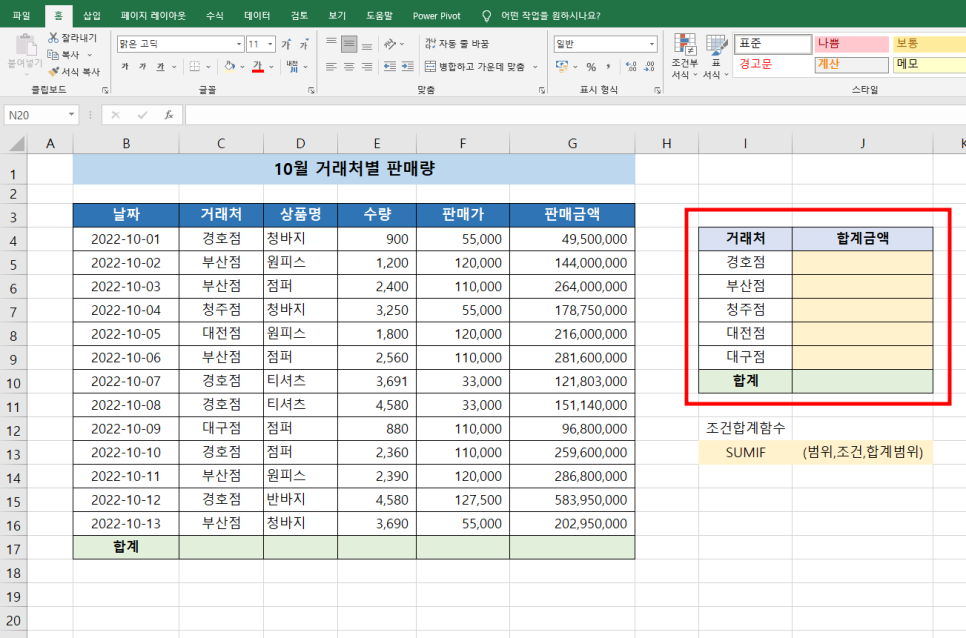
Task: Apply comma style number format
Action: click(609, 67)
